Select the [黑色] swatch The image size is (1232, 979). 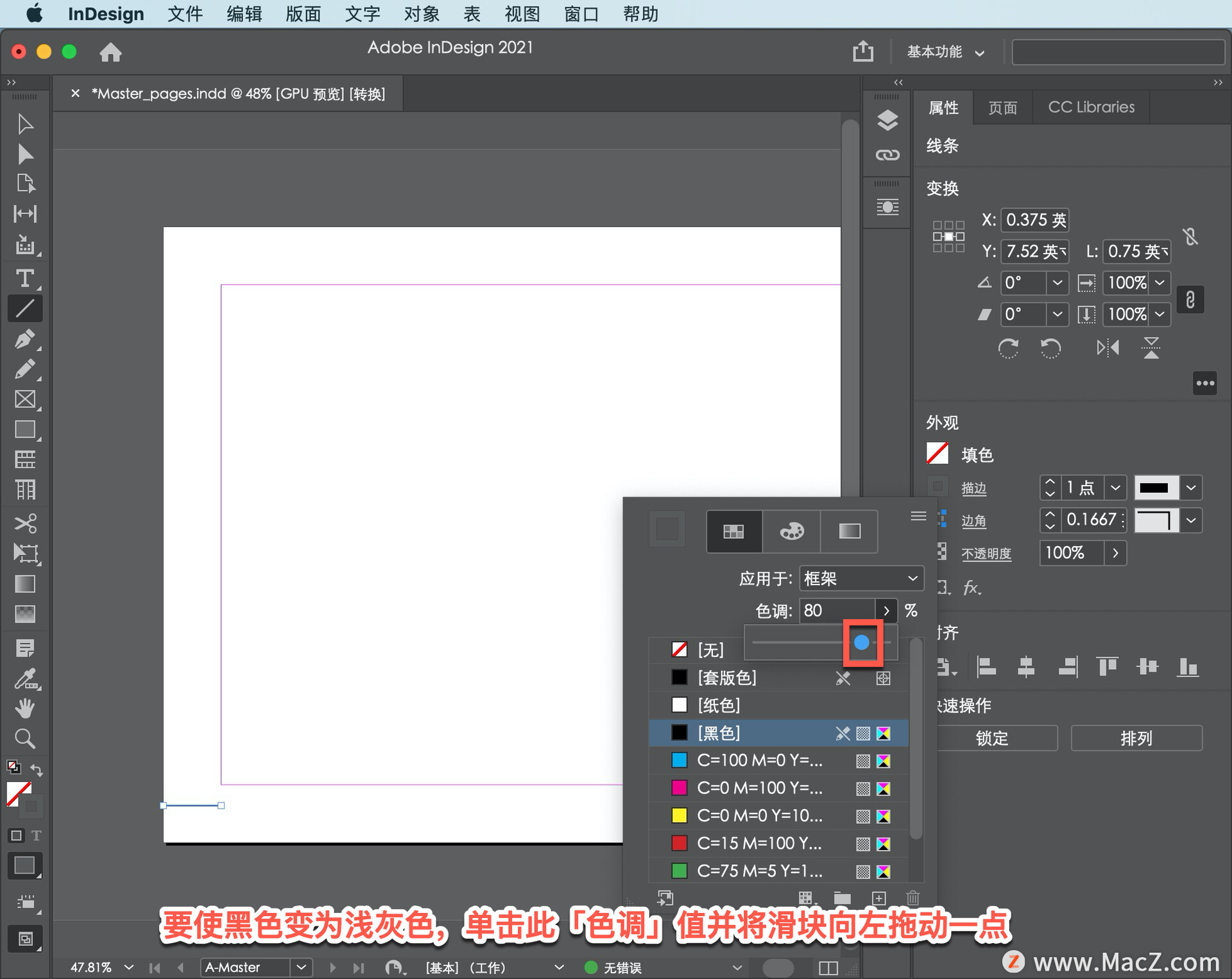pos(778,733)
